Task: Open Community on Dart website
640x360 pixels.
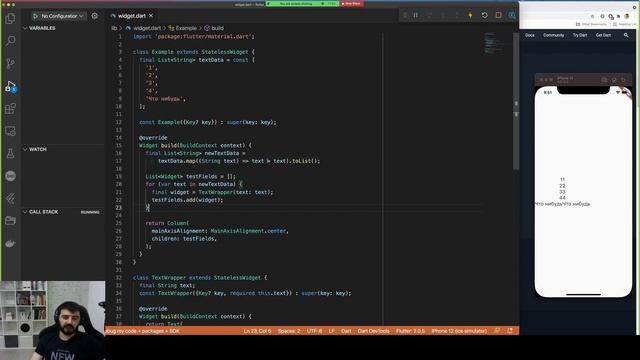Action: tap(553, 36)
